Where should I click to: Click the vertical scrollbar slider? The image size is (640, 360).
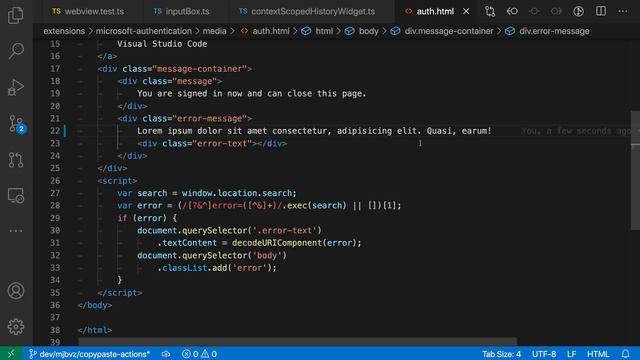[635, 170]
